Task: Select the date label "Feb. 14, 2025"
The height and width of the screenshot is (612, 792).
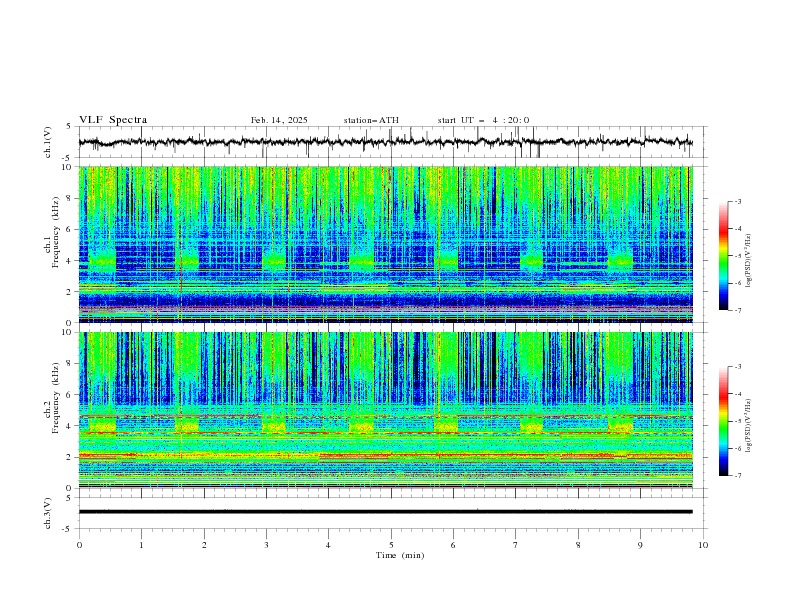Action: click(279, 120)
